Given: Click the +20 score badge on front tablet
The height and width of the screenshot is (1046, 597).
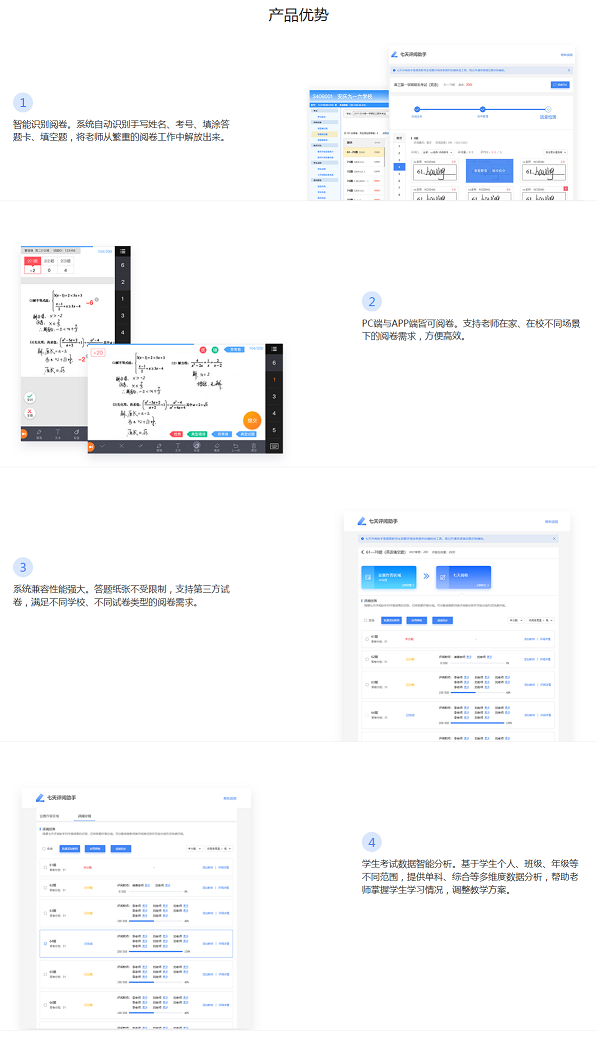Looking at the screenshot, I should (x=97, y=353).
